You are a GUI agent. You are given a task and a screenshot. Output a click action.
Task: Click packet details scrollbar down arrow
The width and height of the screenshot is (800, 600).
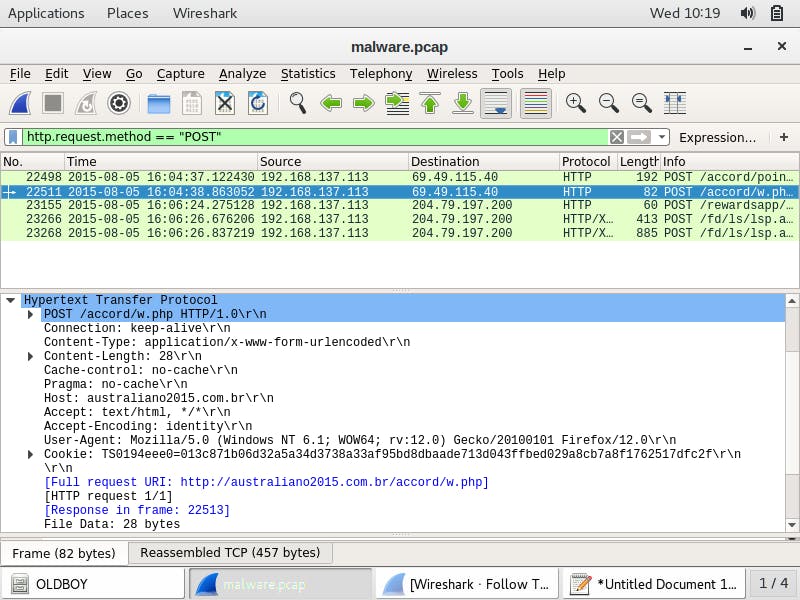click(x=792, y=525)
